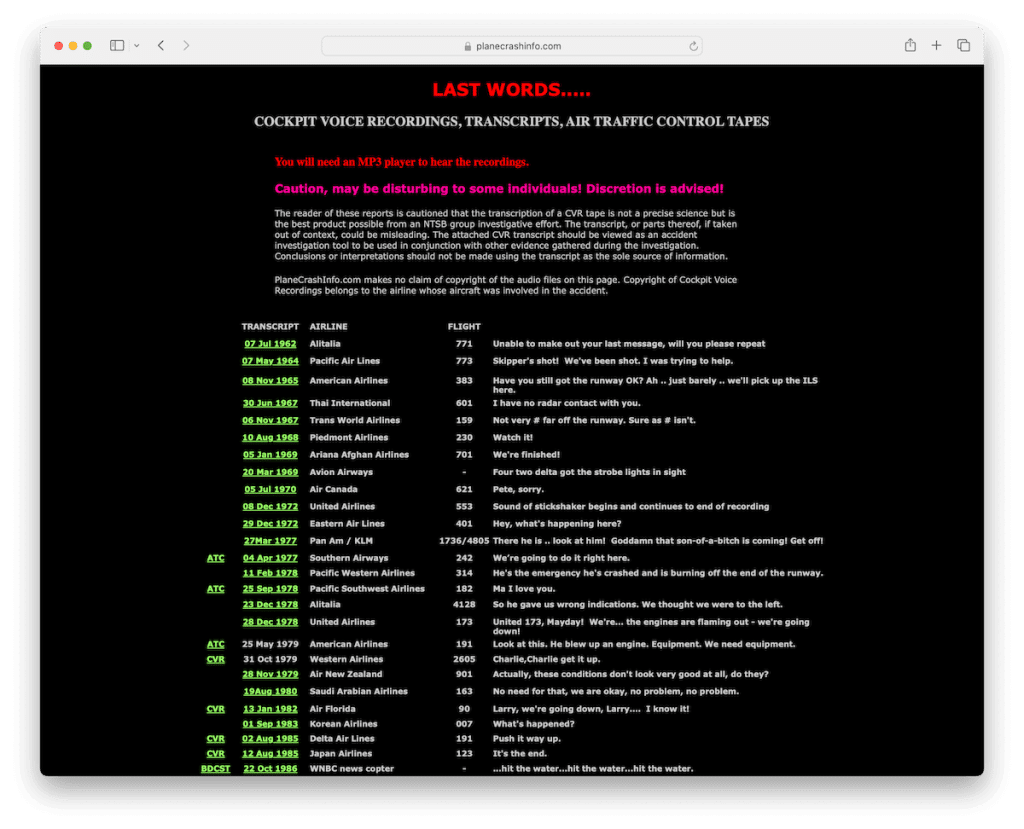This screenshot has width=1024, height=829.
Task: Open the 13 Jan 1982 transcript link
Action: 270,709
